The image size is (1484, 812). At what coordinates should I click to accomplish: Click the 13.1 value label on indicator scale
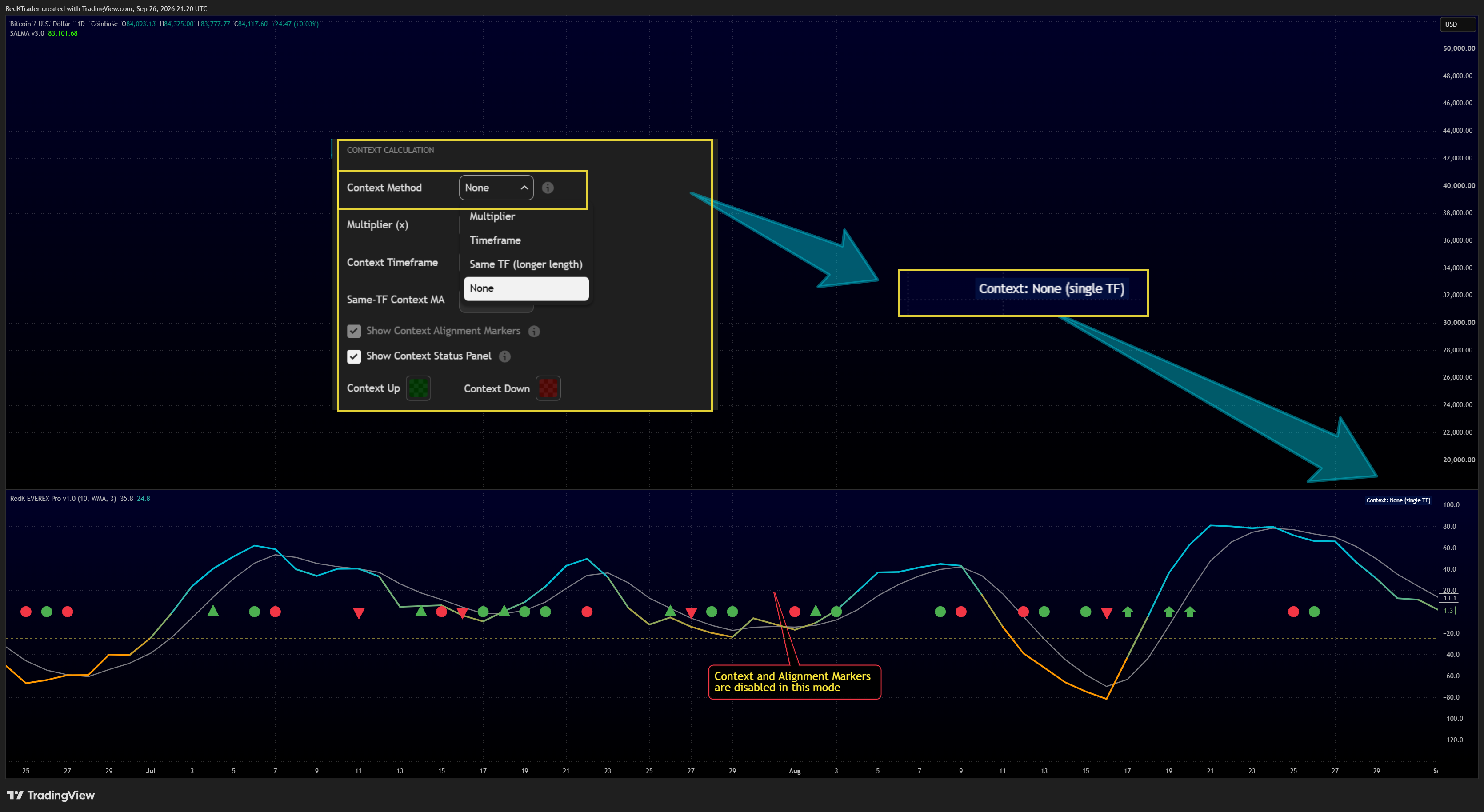[1449, 598]
